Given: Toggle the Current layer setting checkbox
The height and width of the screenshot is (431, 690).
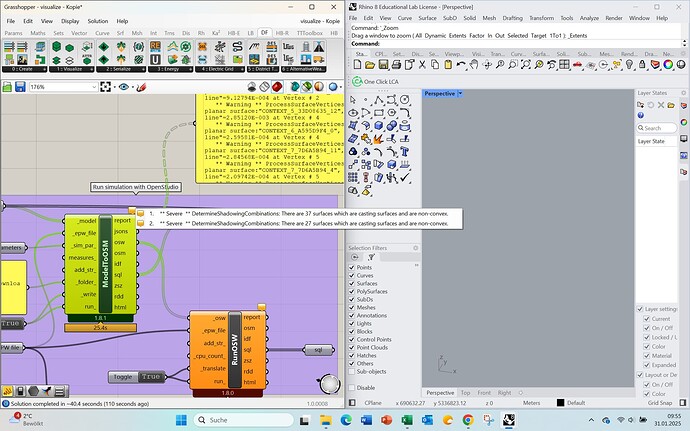Looking at the screenshot, I should 647,318.
